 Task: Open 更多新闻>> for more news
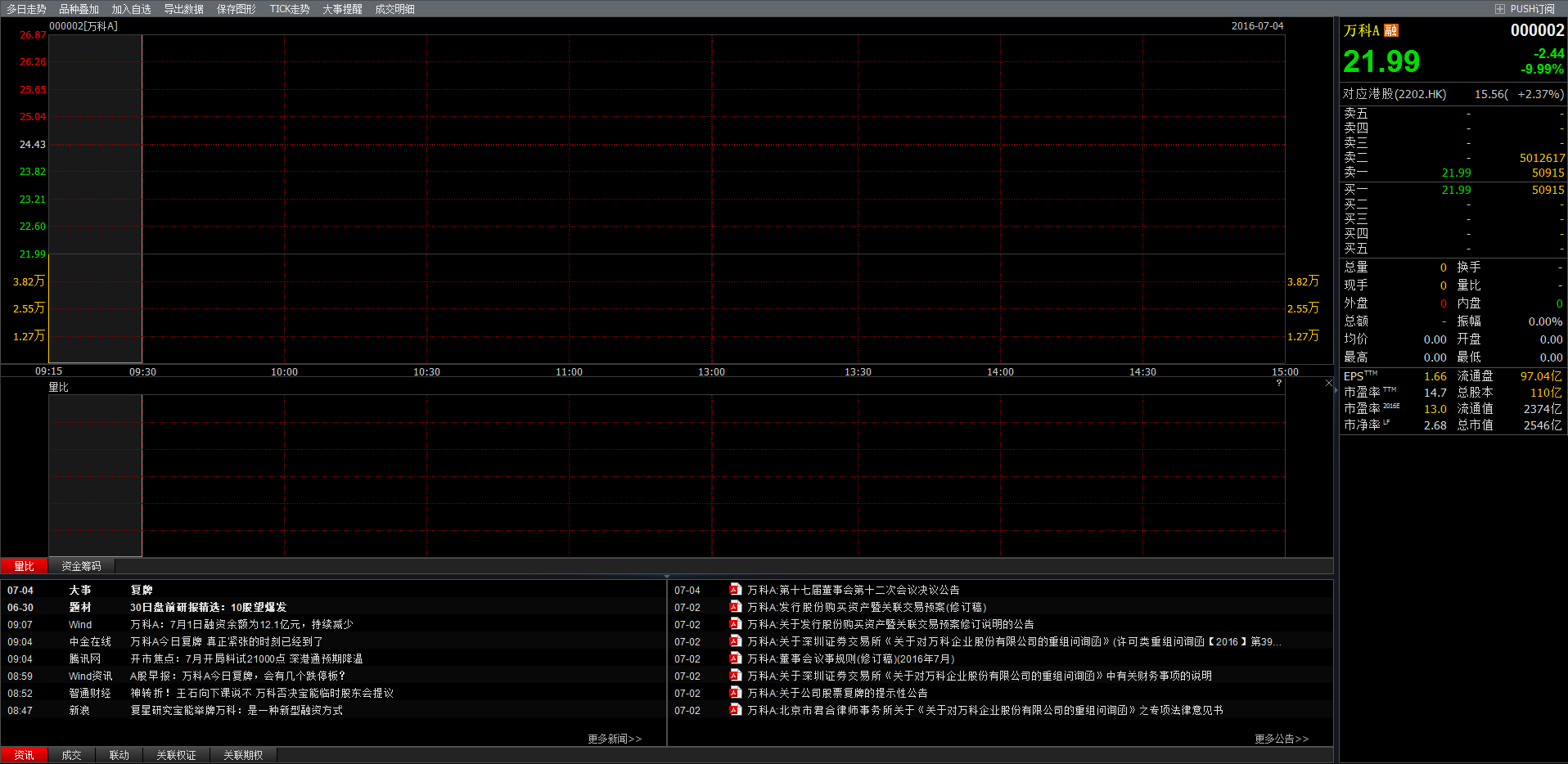pos(614,738)
